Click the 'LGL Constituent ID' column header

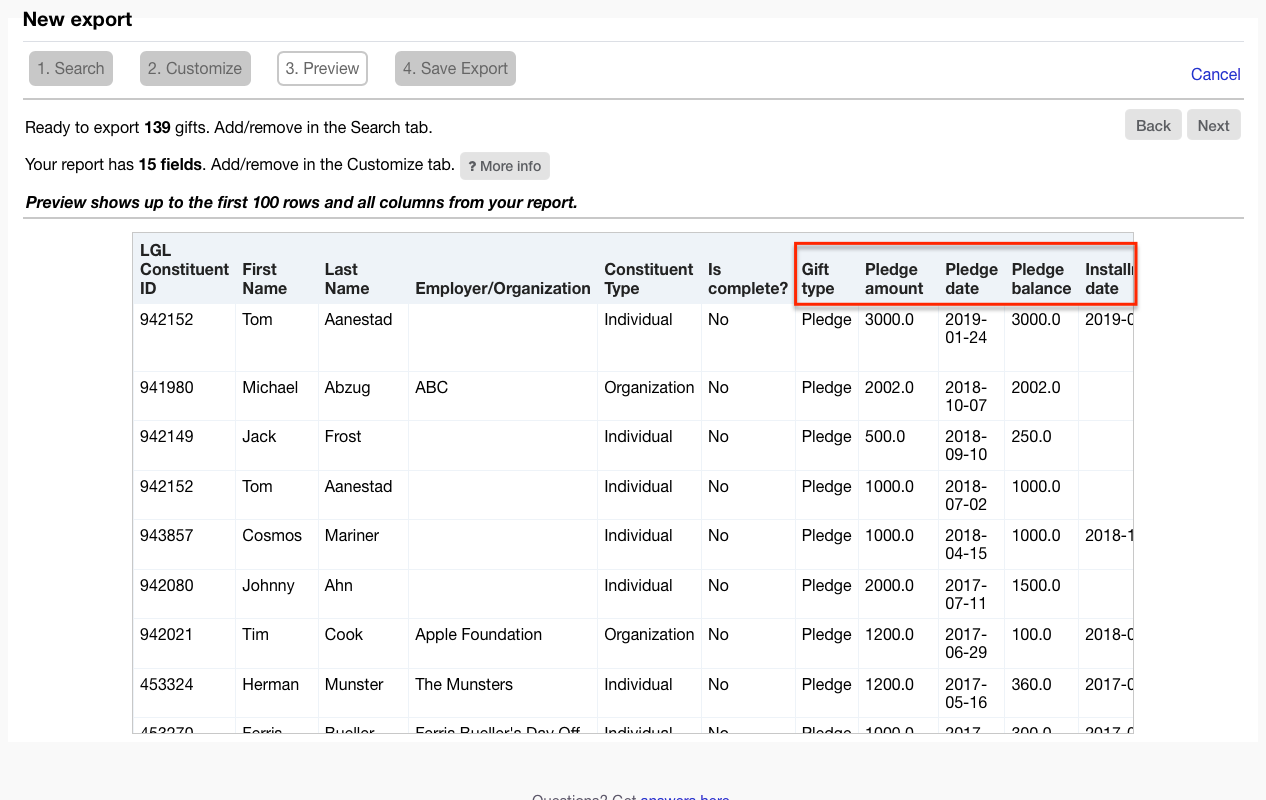tap(184, 269)
